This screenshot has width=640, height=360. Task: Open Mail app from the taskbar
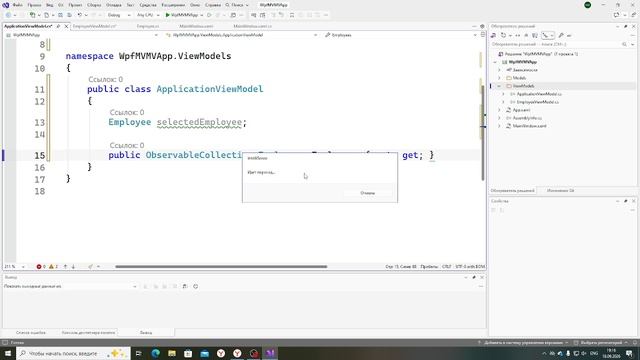pos(204,353)
